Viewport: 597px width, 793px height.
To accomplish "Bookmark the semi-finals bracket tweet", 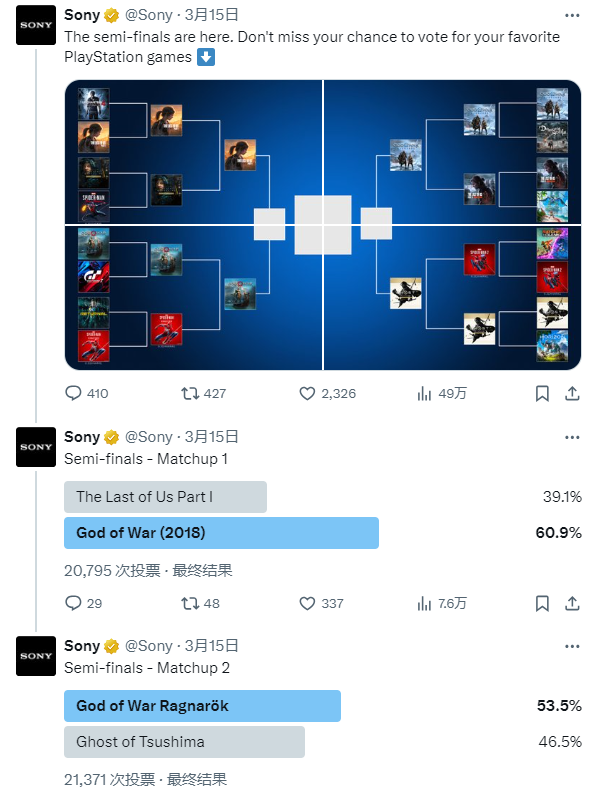I will click(542, 393).
